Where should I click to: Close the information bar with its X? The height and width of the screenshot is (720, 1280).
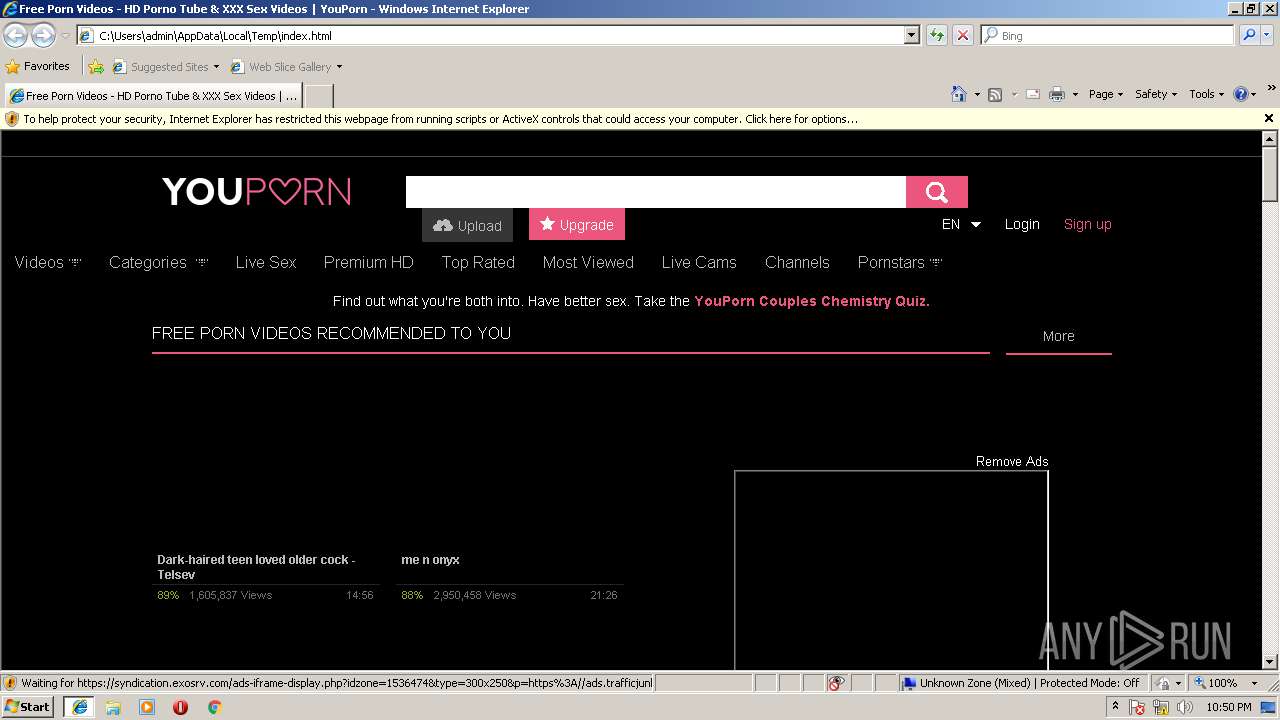(1269, 118)
